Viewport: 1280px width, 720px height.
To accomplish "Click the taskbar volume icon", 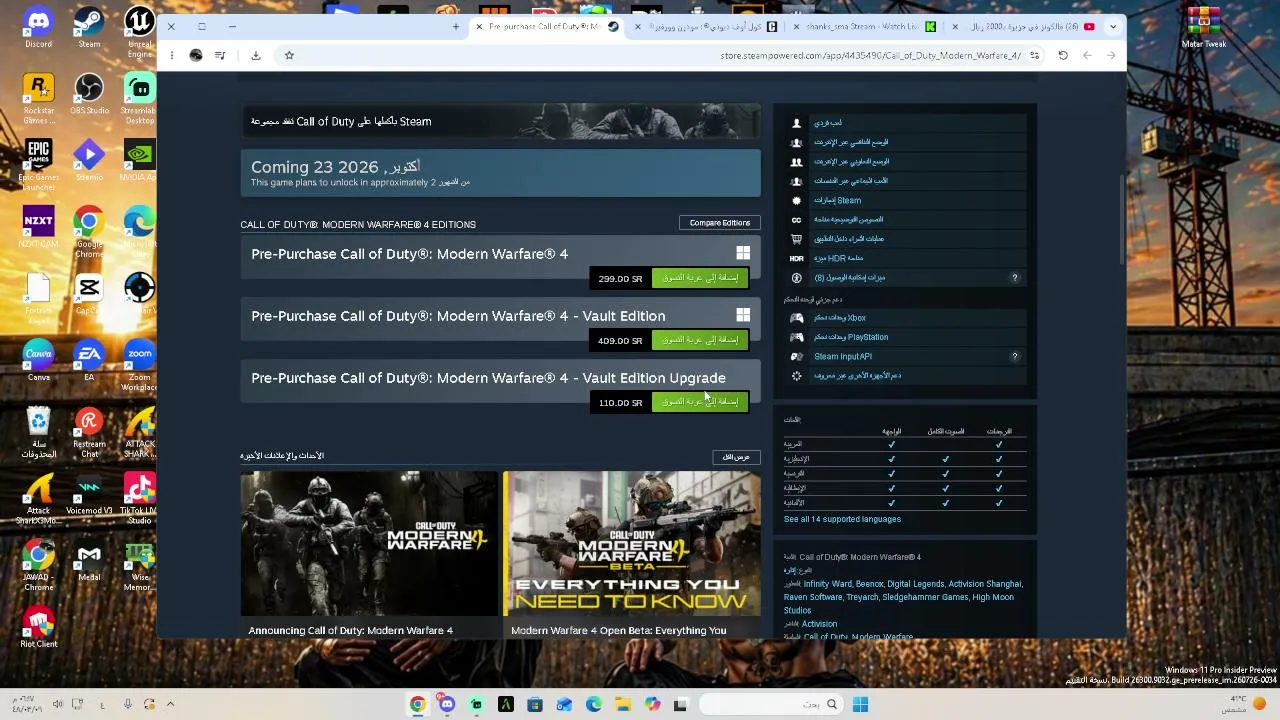I will [x=57, y=704].
